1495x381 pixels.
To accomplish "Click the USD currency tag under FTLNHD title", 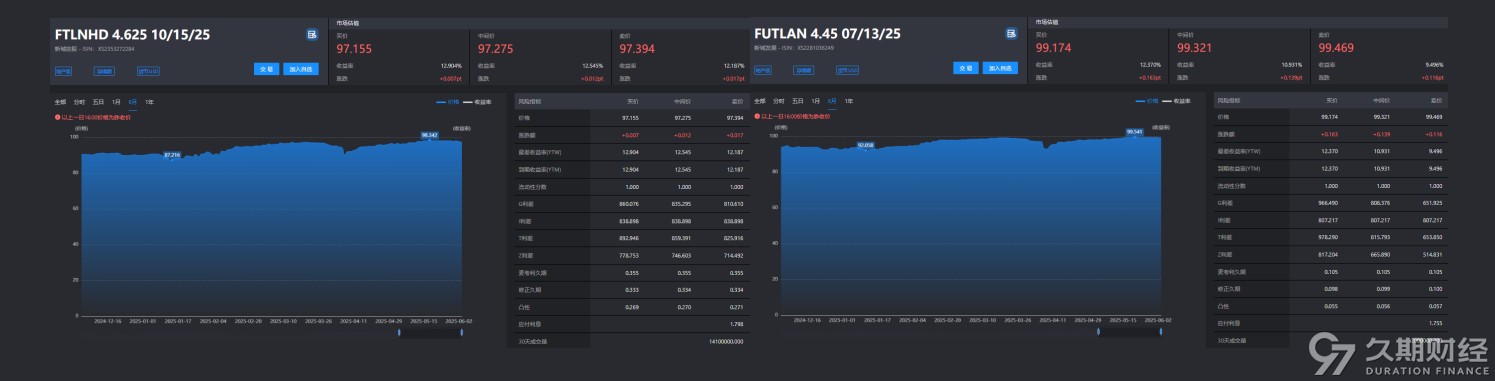I will pyautogui.click(x=149, y=70).
